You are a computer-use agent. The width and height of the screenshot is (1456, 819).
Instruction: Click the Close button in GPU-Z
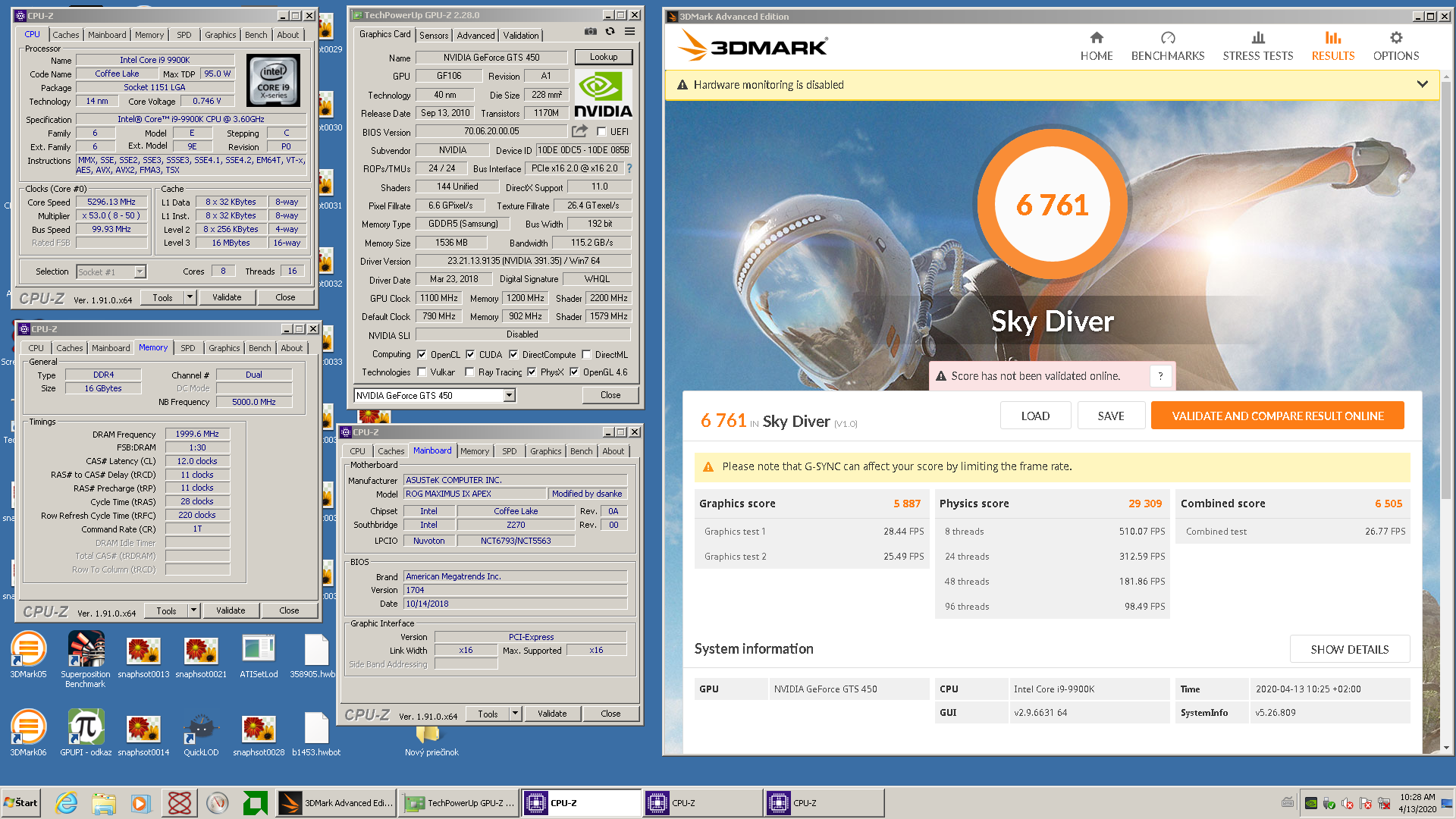(x=610, y=395)
